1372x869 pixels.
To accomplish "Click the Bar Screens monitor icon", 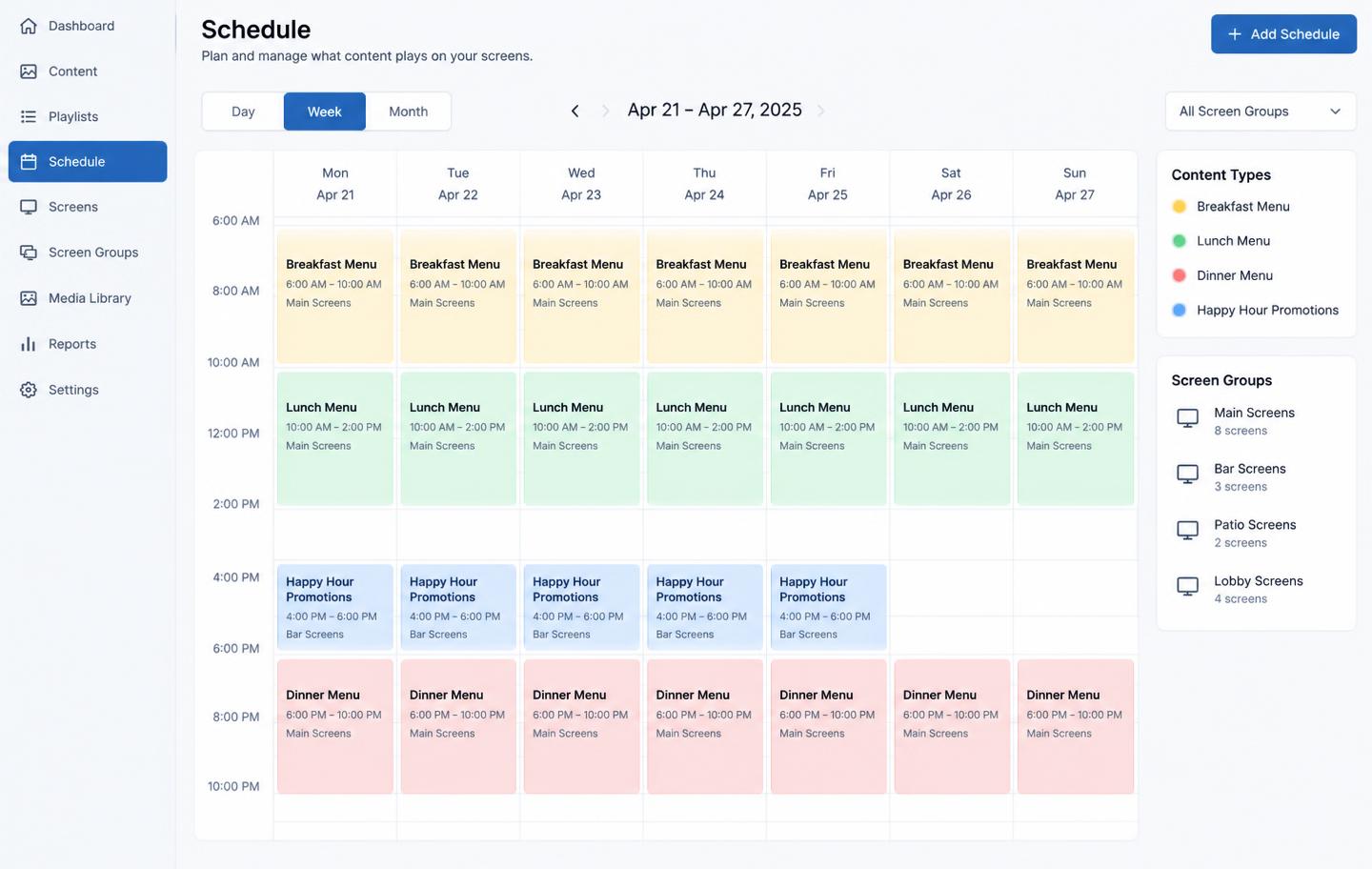I will point(1187,475).
